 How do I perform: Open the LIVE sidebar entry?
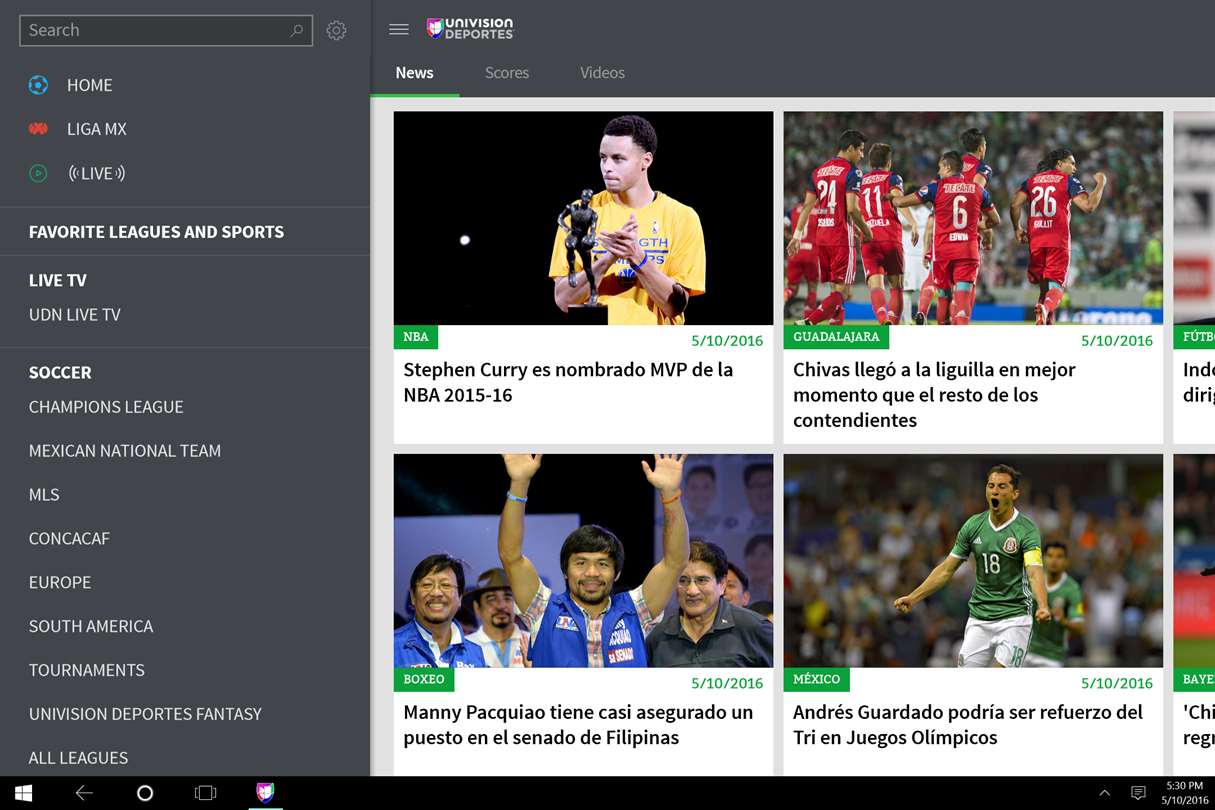[96, 173]
